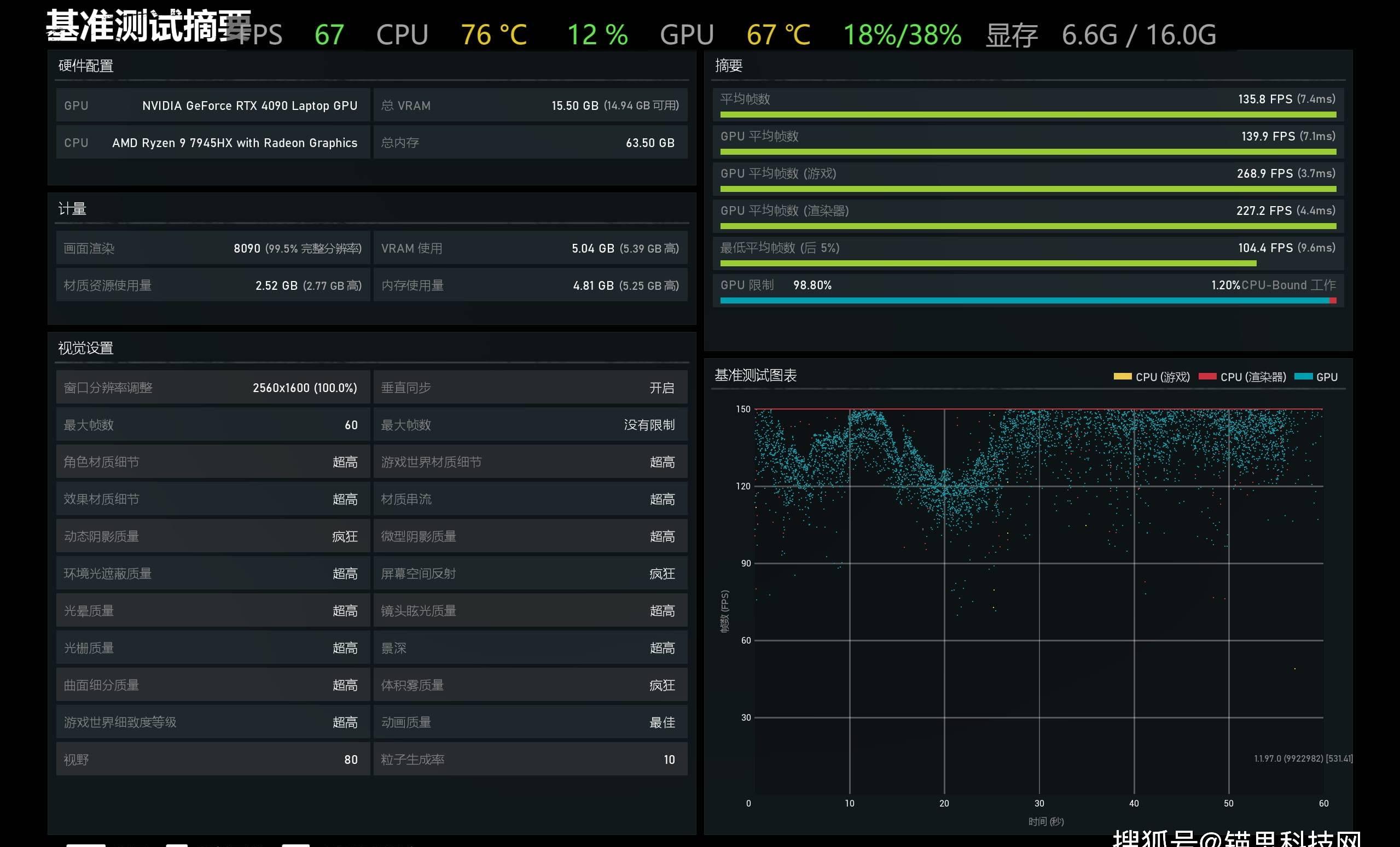Click the 基准测试摘要 page title
Screen dimensions: 1400x847
click(x=148, y=26)
